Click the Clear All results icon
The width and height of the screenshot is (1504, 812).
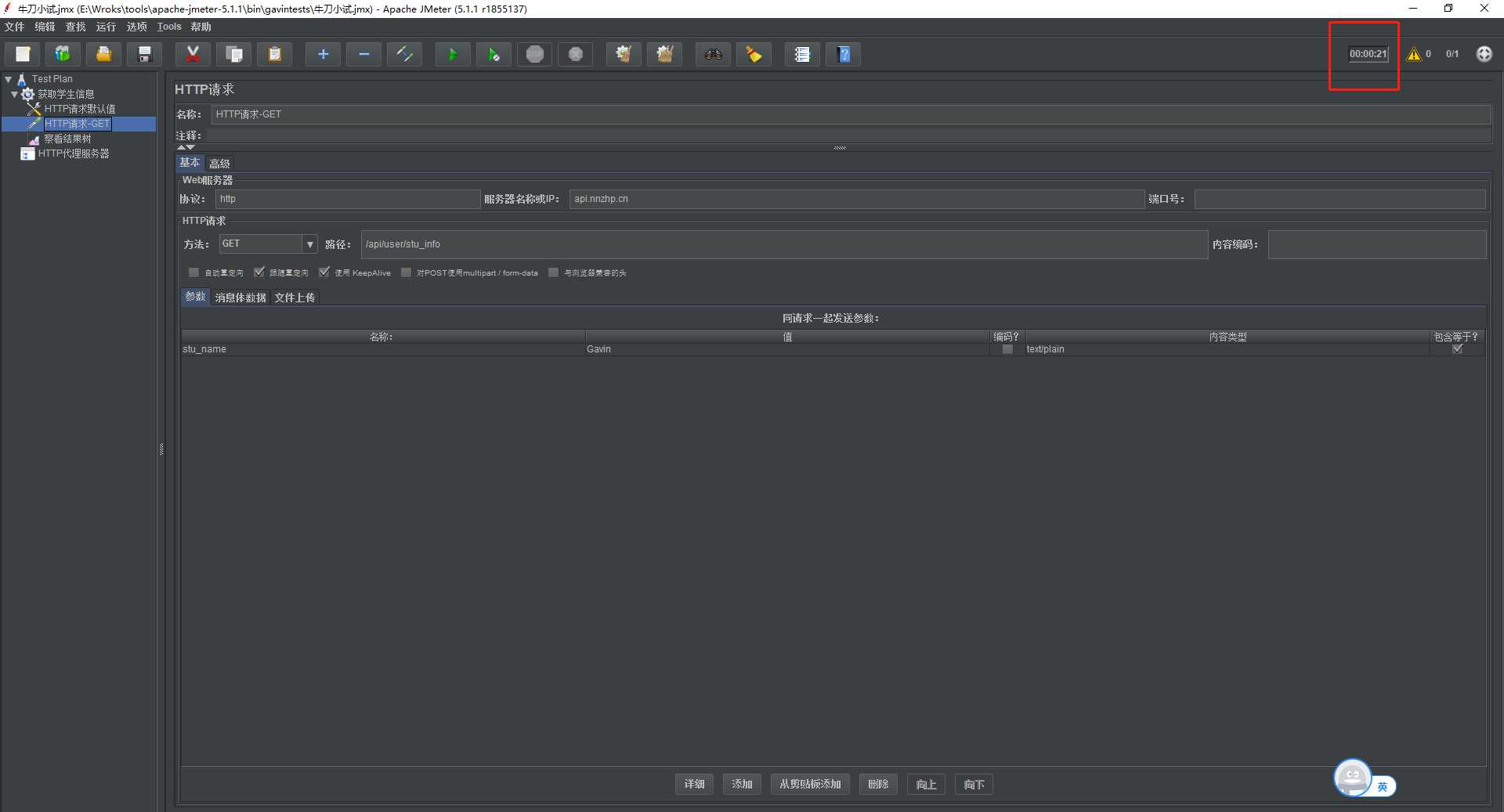click(664, 54)
